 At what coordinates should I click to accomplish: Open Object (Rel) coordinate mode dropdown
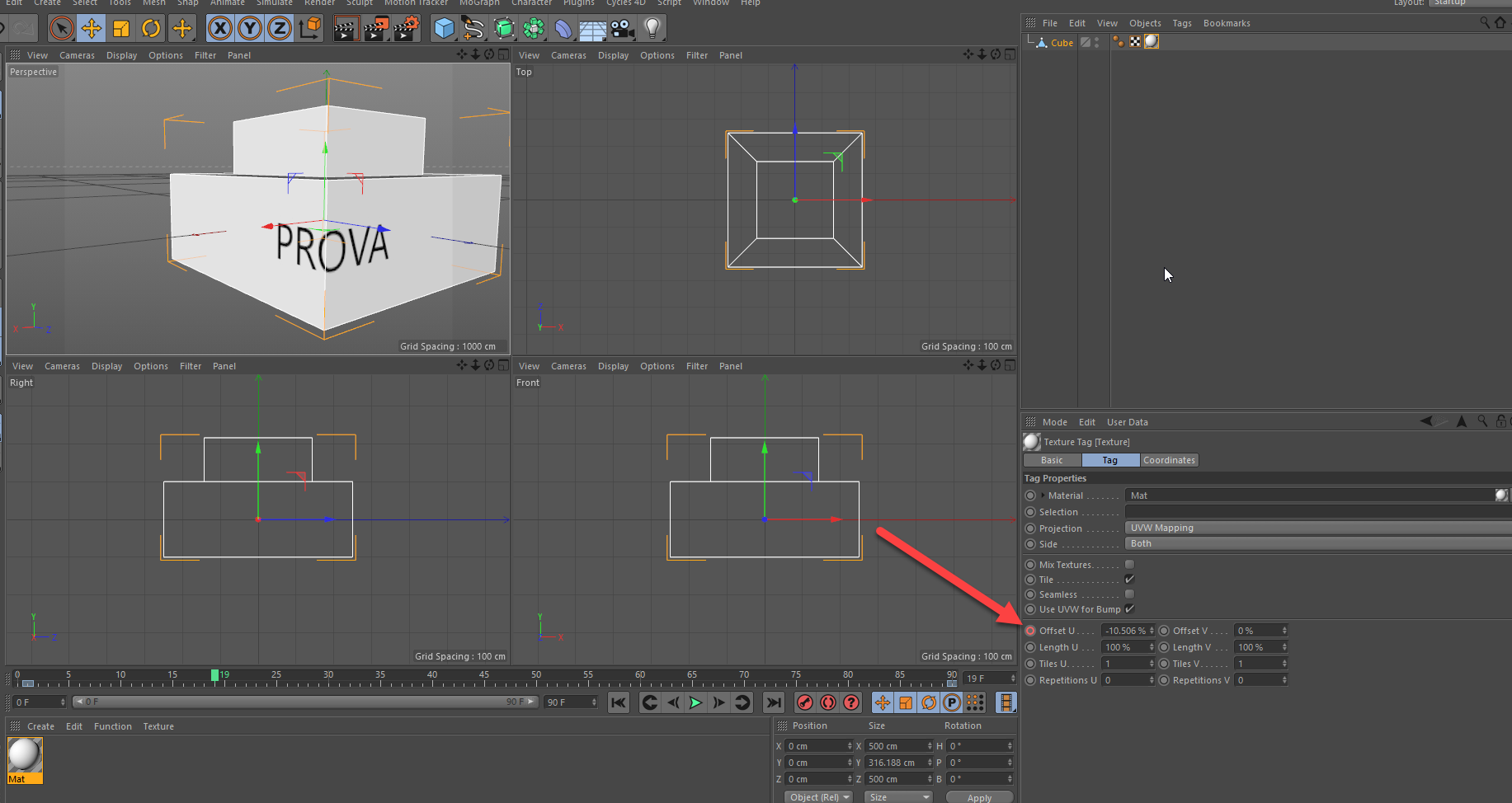pos(819,796)
